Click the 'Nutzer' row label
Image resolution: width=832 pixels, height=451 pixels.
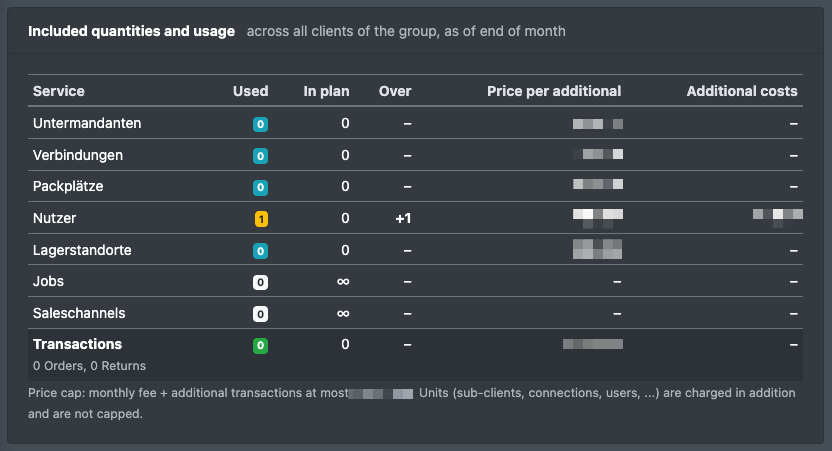[x=54, y=218]
